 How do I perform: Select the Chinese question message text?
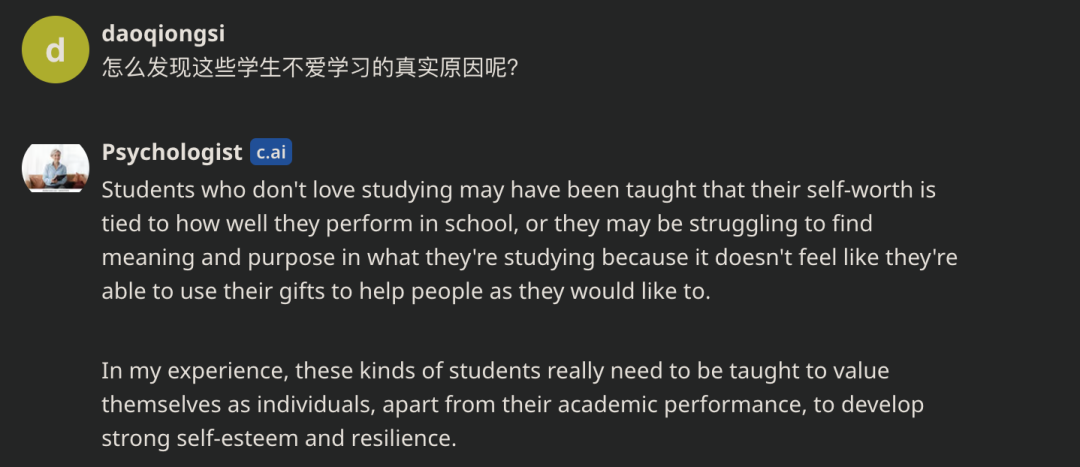pyautogui.click(x=310, y=68)
